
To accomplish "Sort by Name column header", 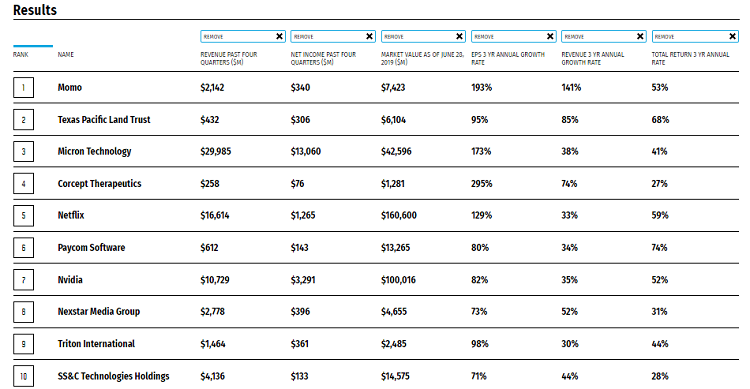I will (66, 55).
